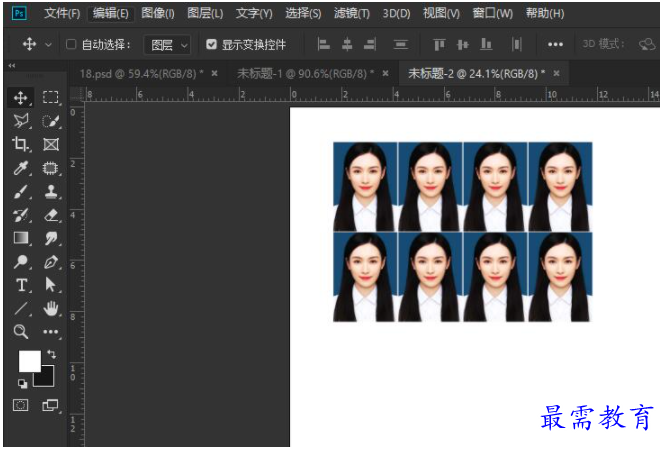The width and height of the screenshot is (662, 449).
Task: Select the Zoom tool
Action: pyautogui.click(x=20, y=332)
